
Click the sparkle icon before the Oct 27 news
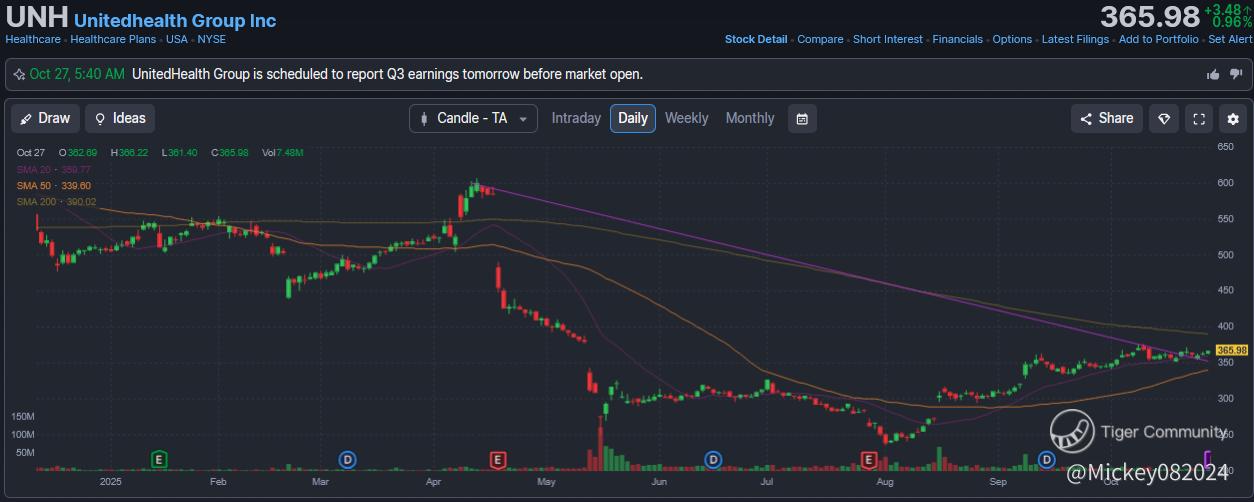pos(20,74)
